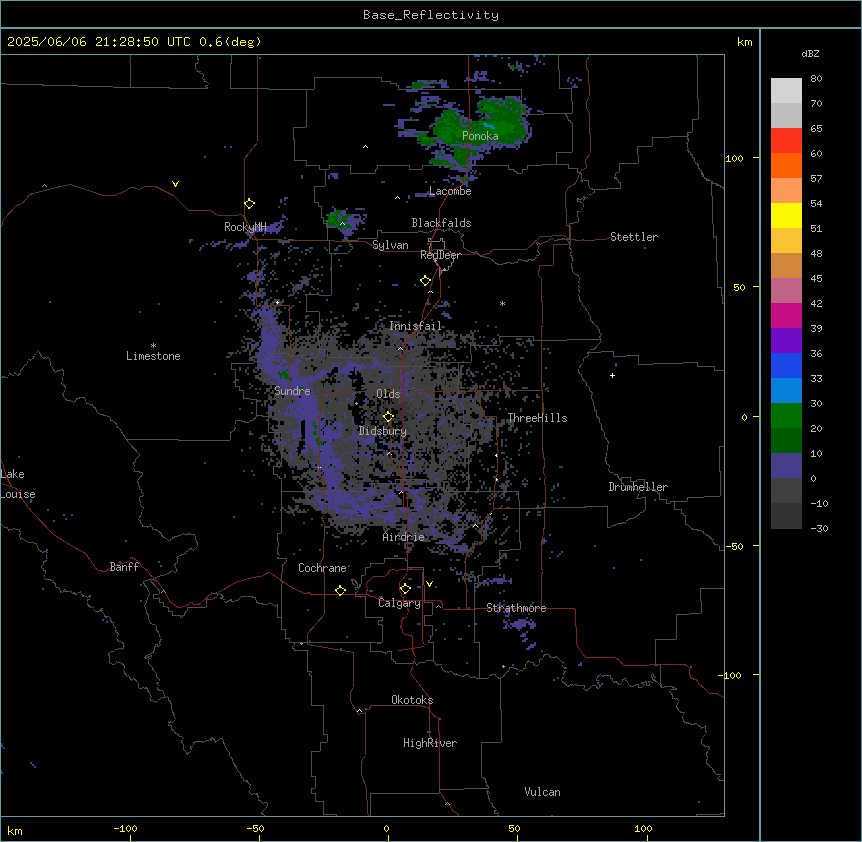Select the Blackfalds map label

click(441, 223)
